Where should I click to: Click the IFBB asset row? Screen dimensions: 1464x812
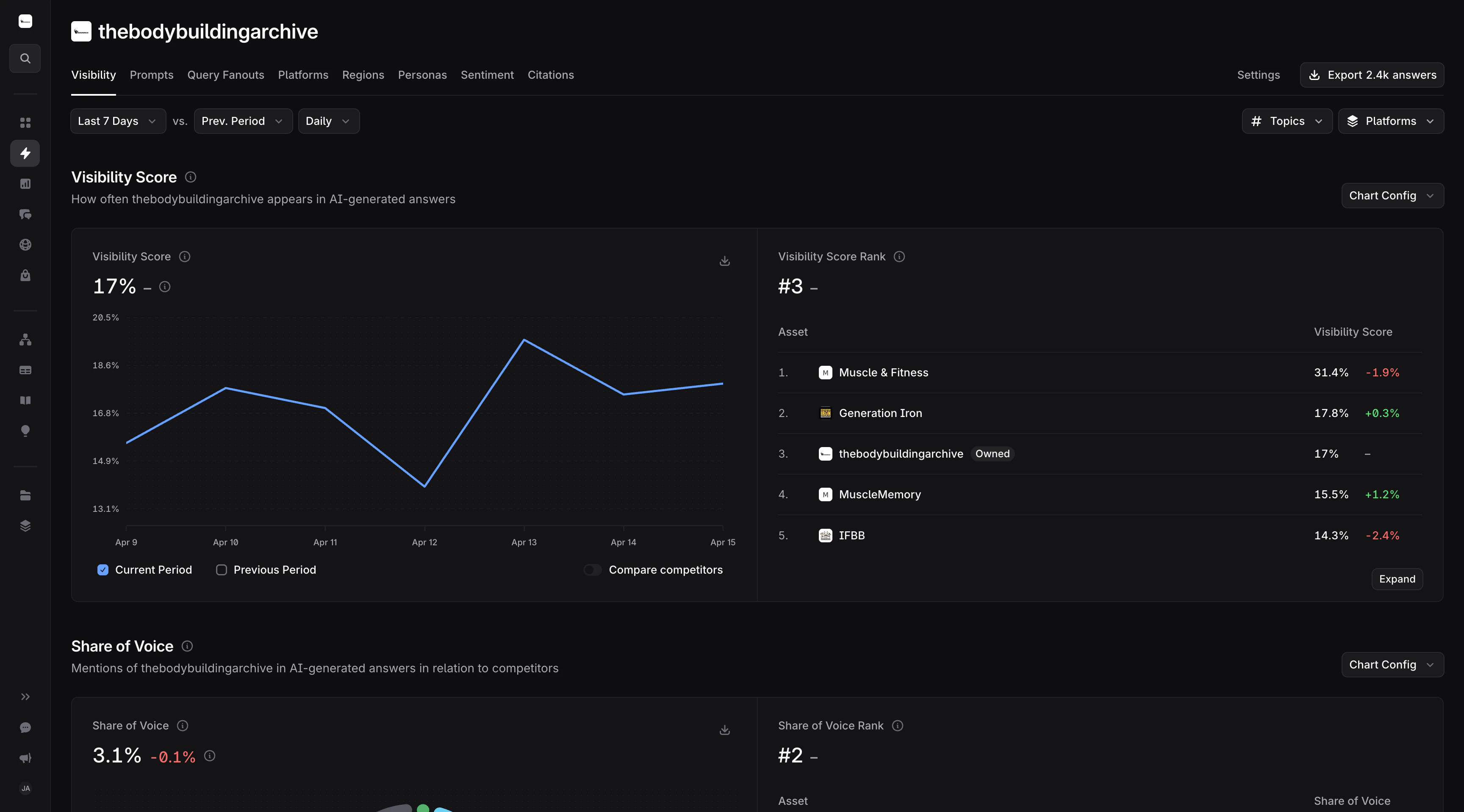(1100, 536)
